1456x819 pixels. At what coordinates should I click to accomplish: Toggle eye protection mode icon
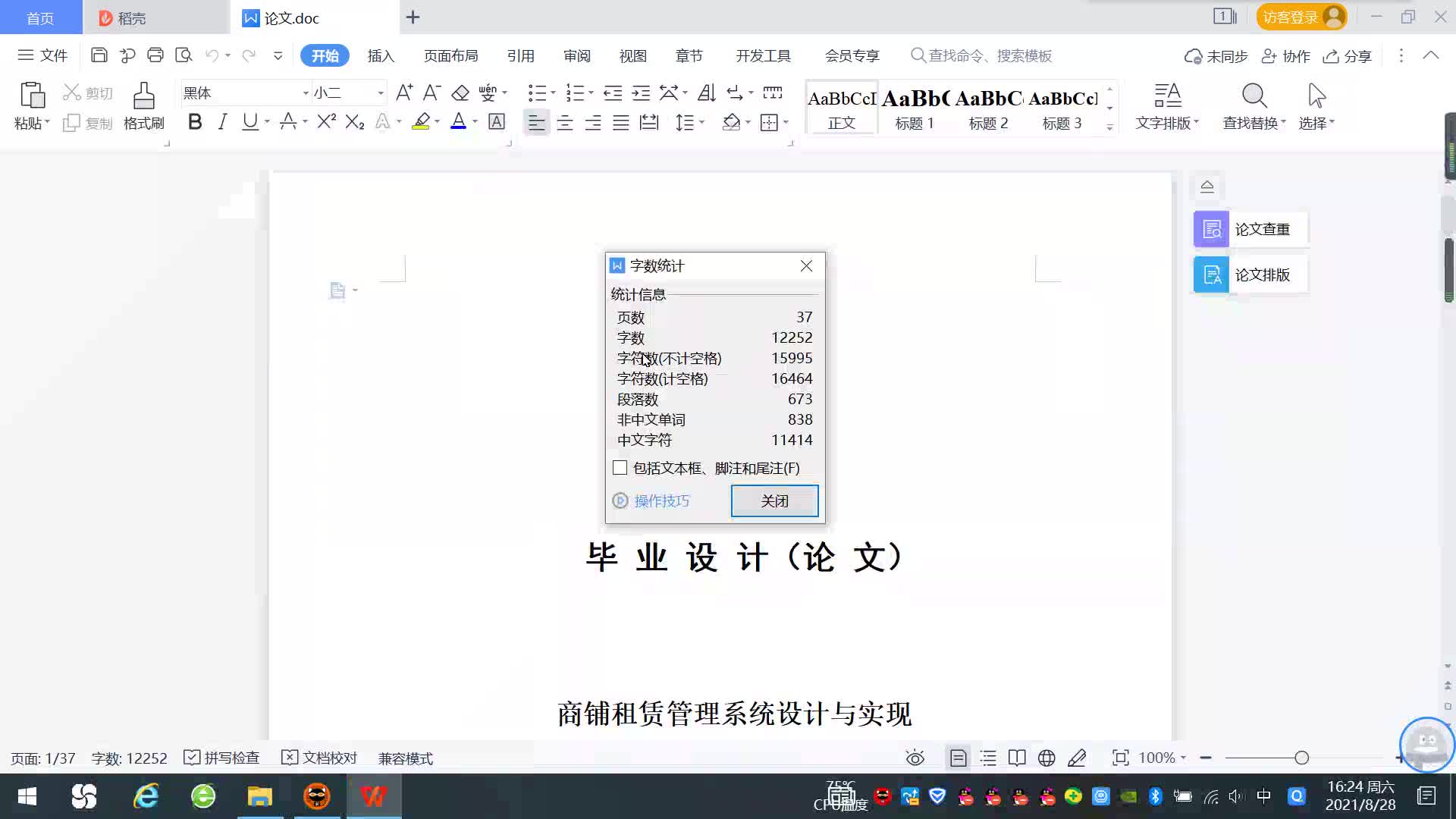[x=915, y=758]
